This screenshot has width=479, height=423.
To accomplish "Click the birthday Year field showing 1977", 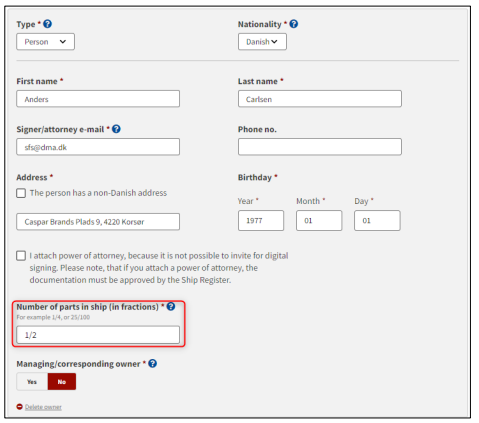I will pyautogui.click(x=261, y=220).
